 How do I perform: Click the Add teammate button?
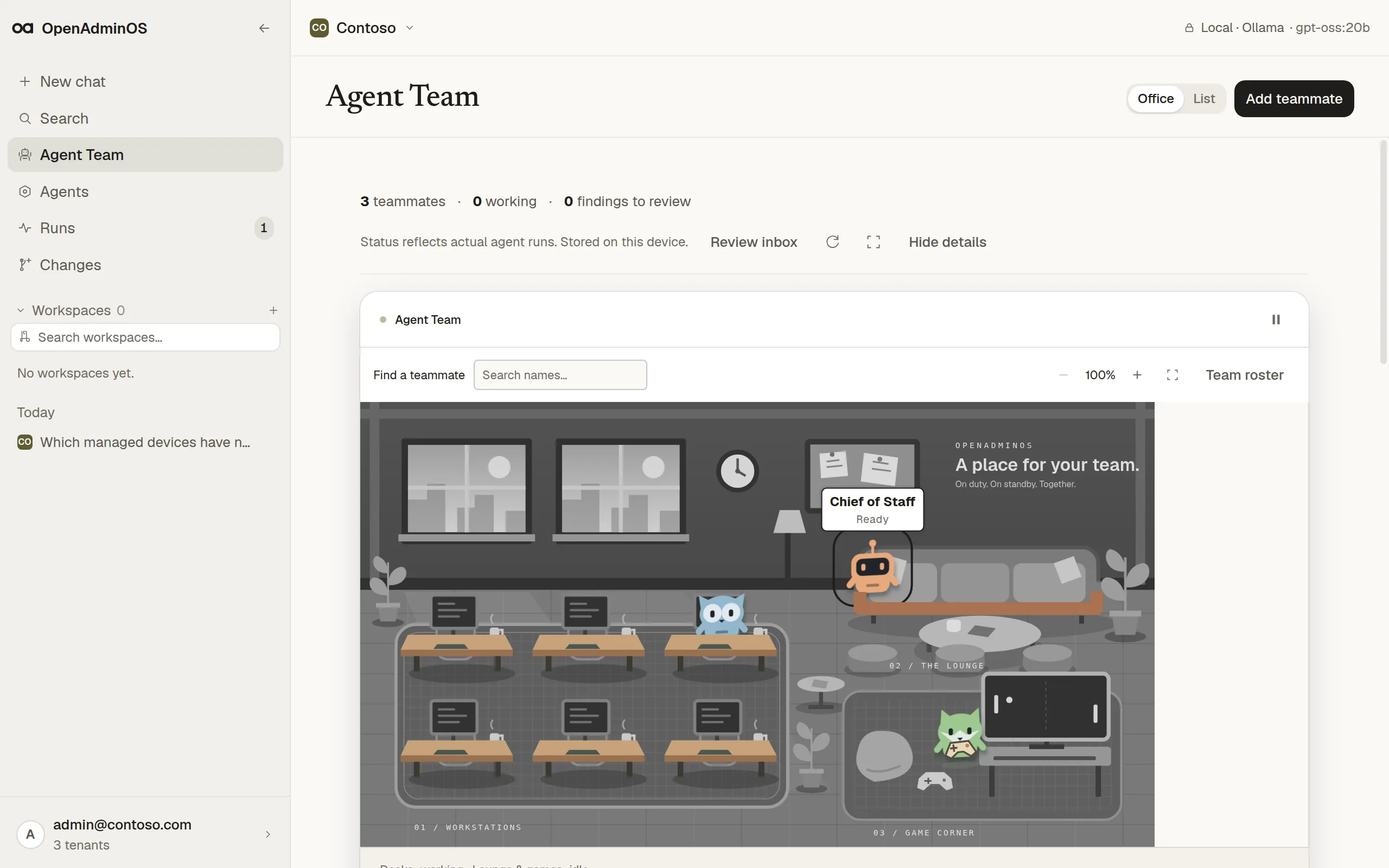tap(1294, 99)
